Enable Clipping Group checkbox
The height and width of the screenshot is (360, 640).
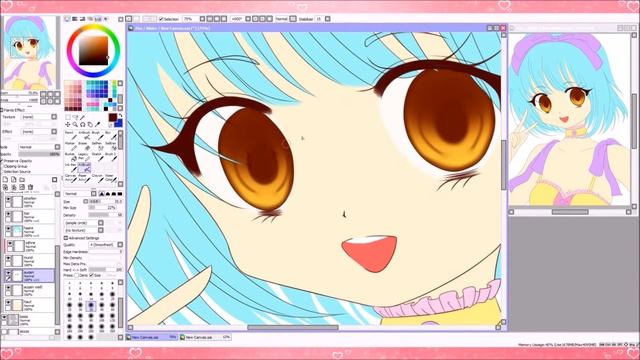click(2, 166)
